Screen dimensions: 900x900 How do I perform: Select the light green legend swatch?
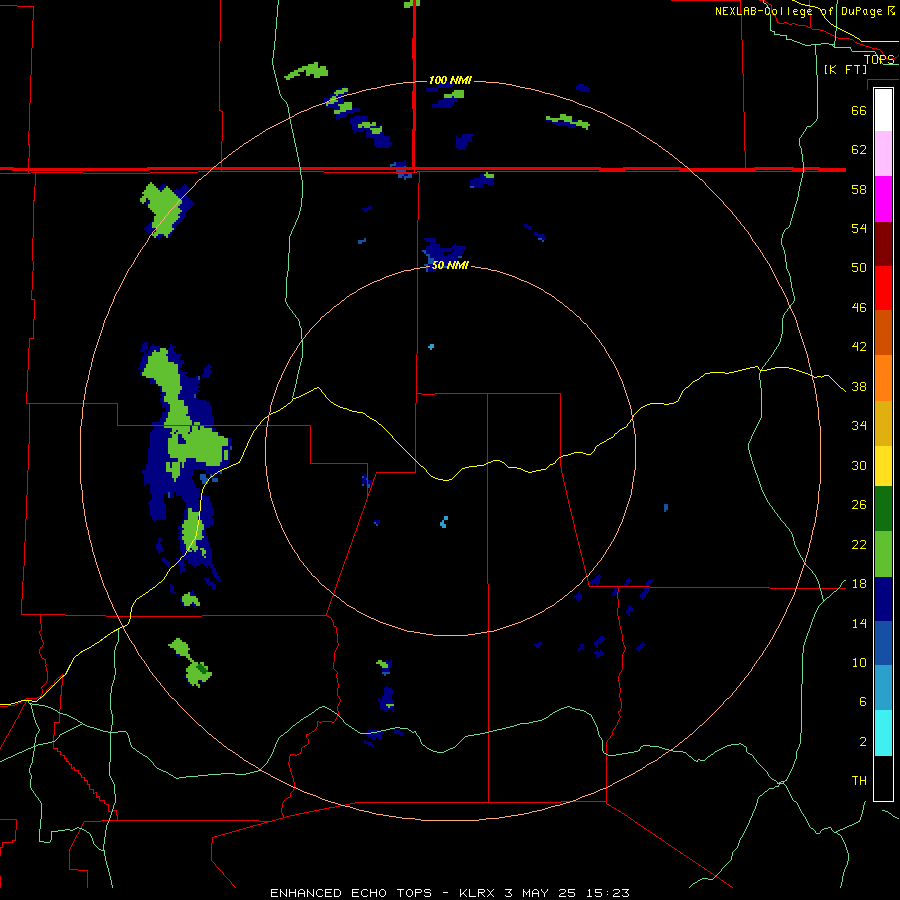pyautogui.click(x=883, y=554)
